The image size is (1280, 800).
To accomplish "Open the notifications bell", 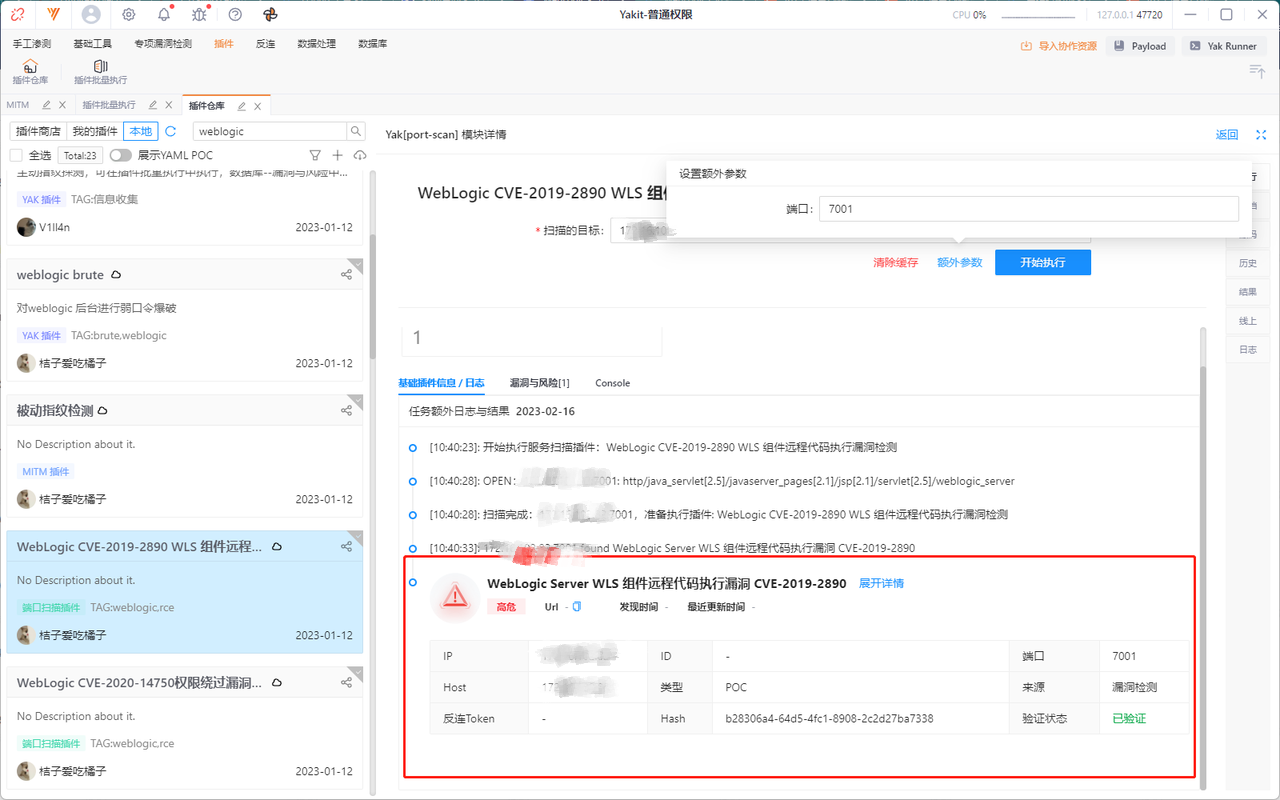I will [164, 15].
